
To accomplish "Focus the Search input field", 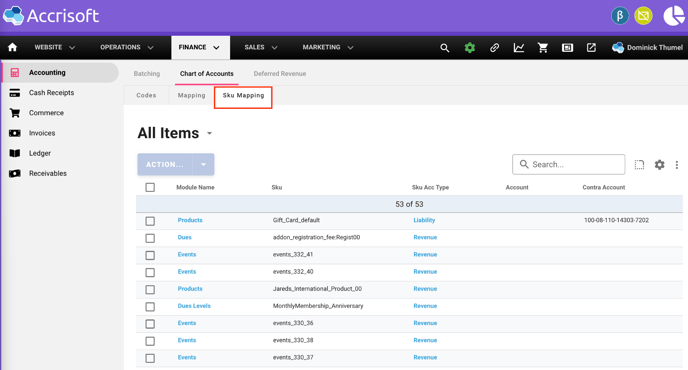I will (569, 164).
